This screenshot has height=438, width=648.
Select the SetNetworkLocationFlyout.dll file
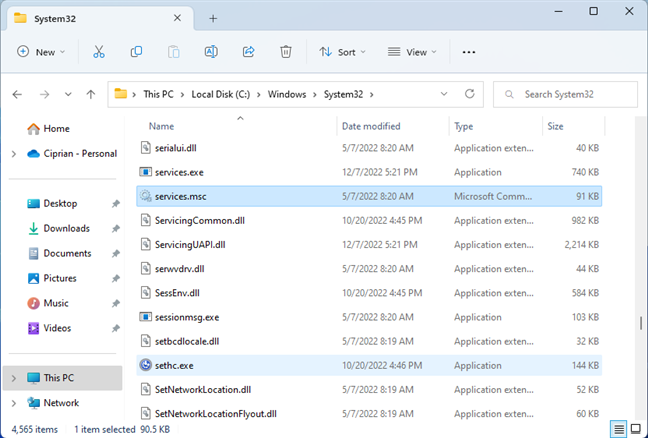pos(369,413)
